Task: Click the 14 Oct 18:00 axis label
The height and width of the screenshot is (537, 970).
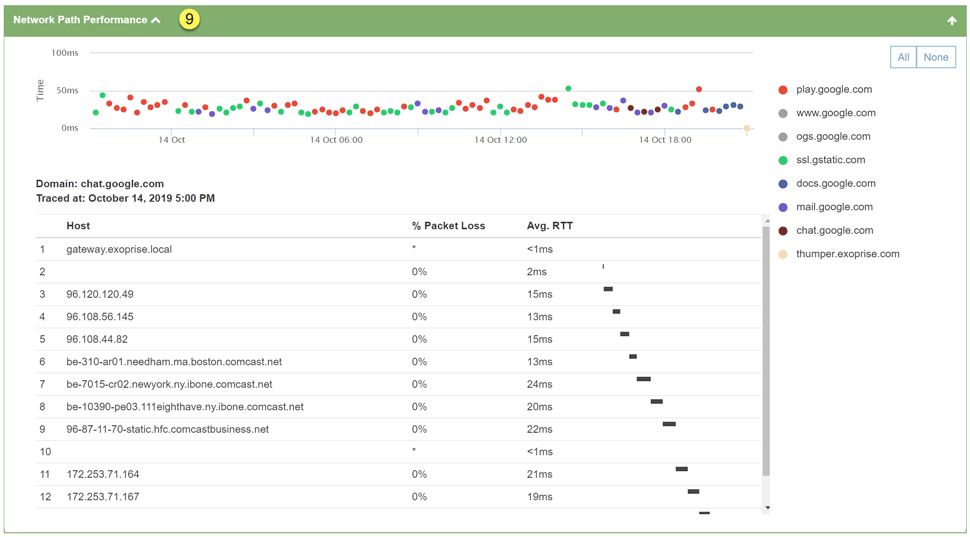Action: (x=665, y=140)
